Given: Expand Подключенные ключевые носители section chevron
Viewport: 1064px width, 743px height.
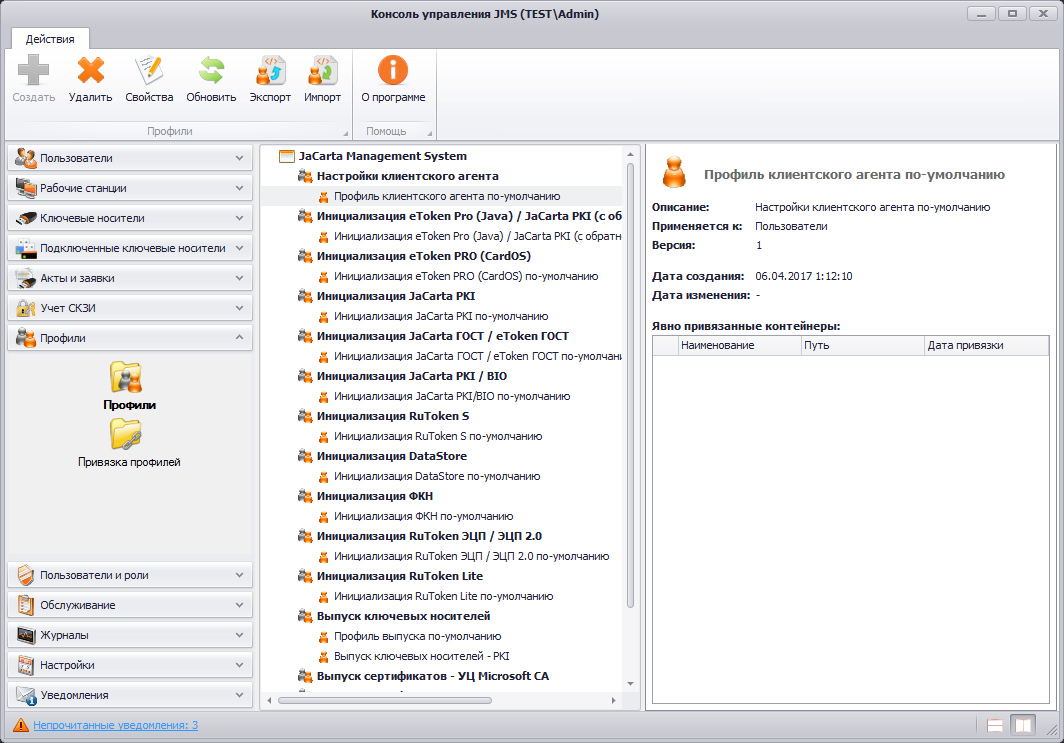Looking at the screenshot, I should point(240,248).
